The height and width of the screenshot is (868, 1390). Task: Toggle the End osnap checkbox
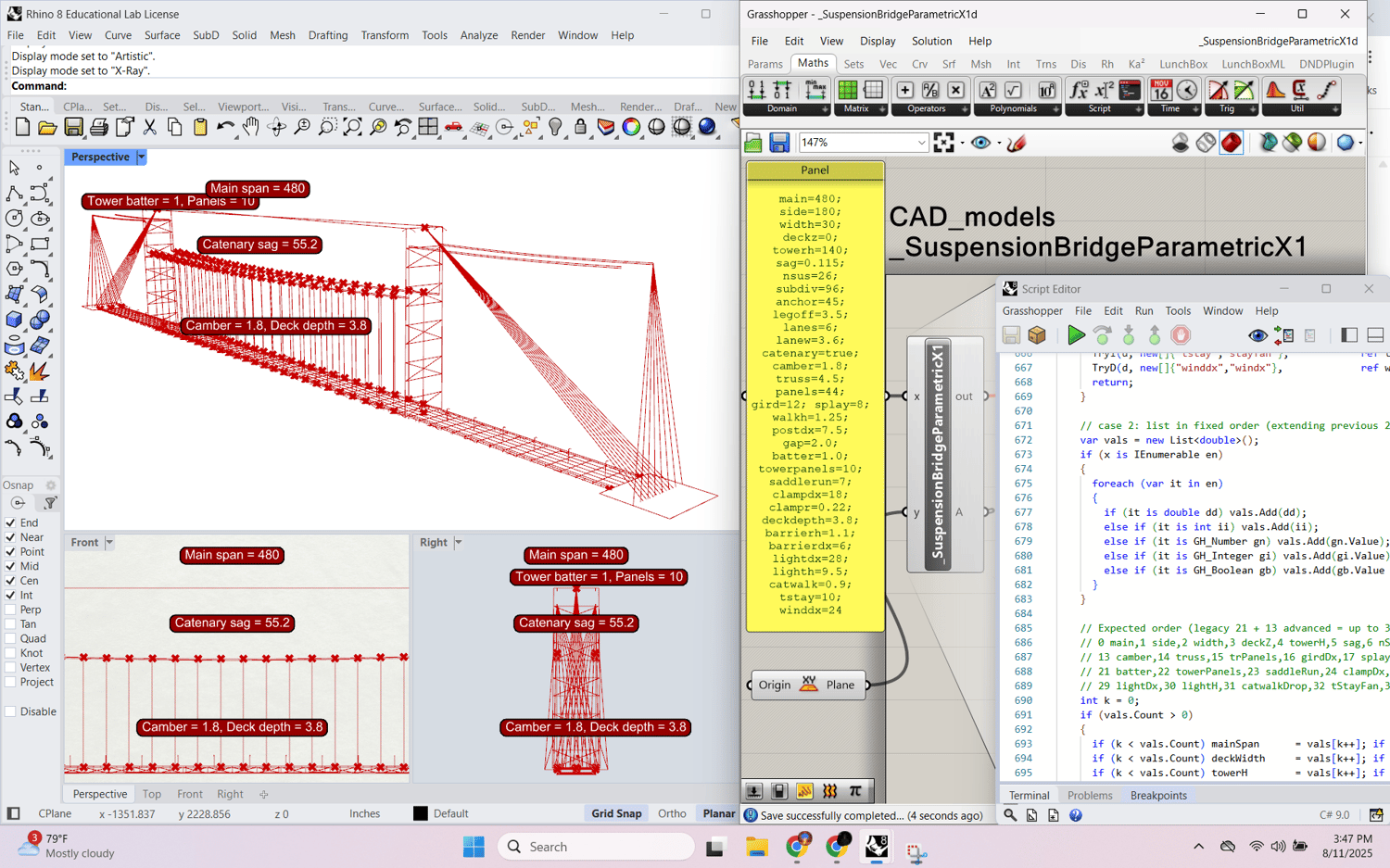(x=10, y=522)
